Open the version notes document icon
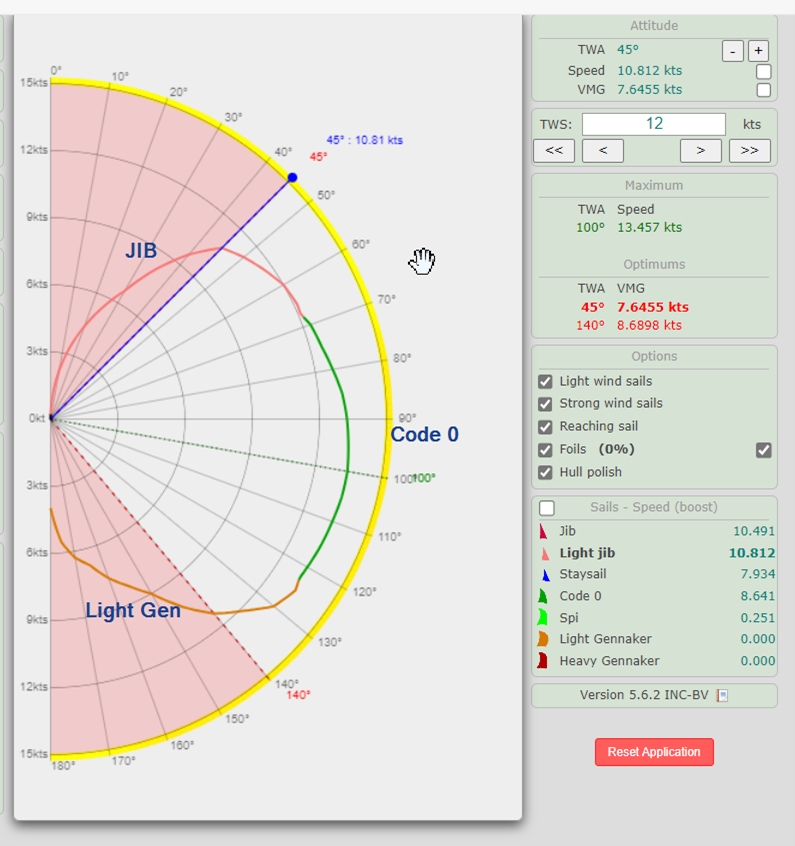This screenshot has height=846, width=795. coord(722,696)
